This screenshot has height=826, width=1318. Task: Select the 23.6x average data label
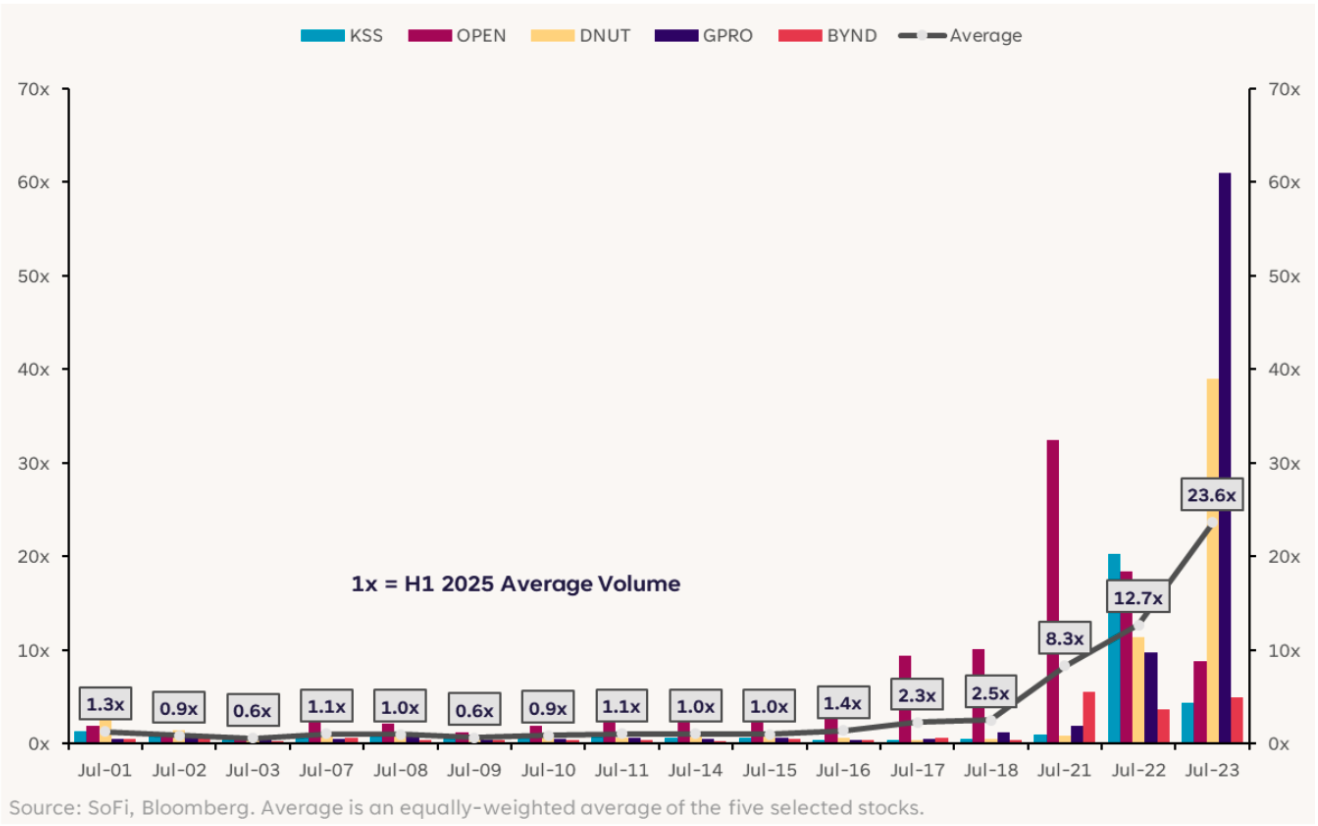click(x=1212, y=495)
